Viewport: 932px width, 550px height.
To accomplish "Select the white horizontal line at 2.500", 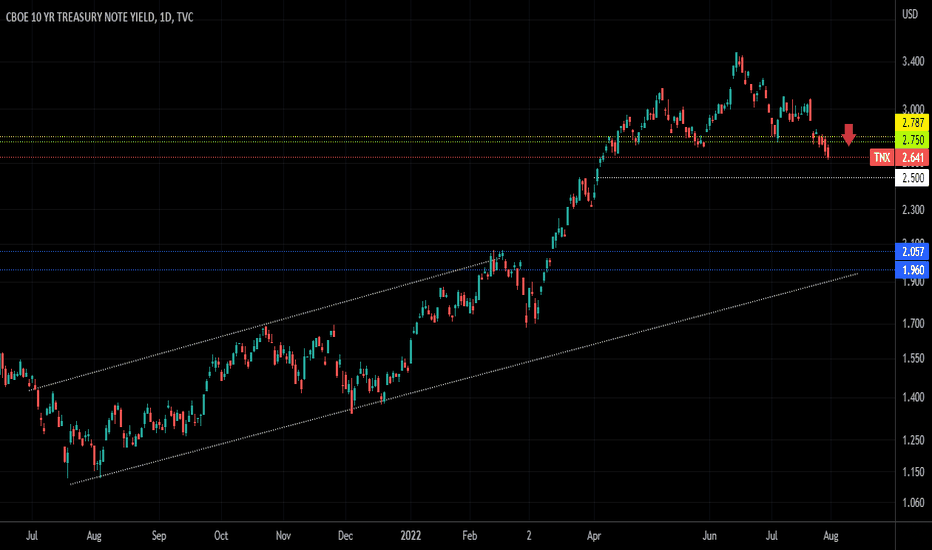I will [746, 178].
